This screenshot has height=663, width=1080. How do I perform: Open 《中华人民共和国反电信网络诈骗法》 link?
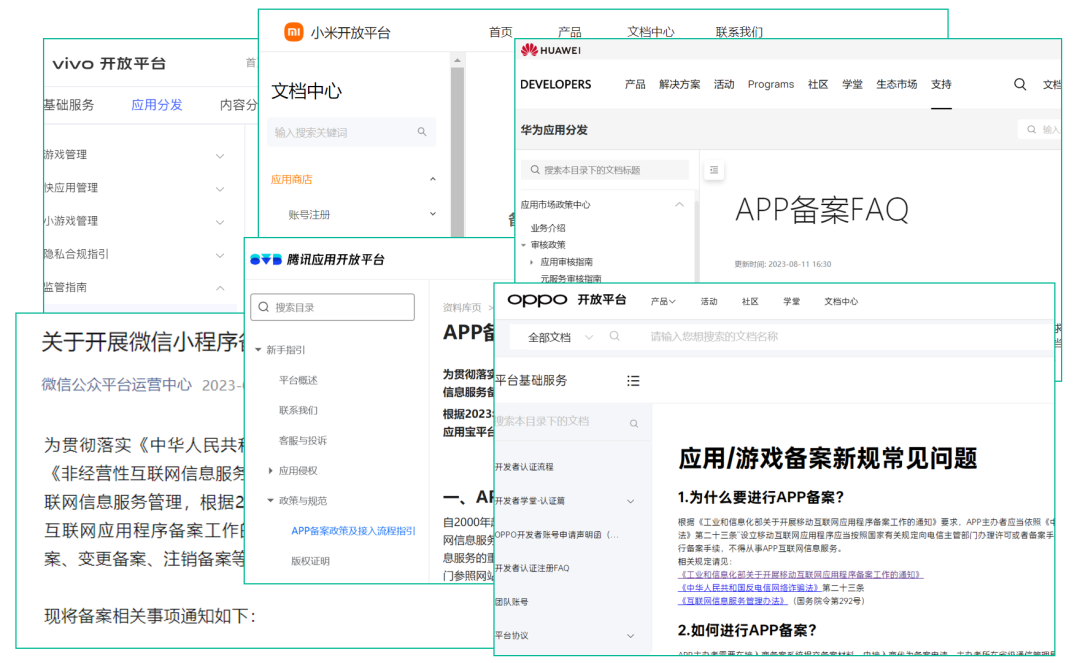[x=750, y=588]
